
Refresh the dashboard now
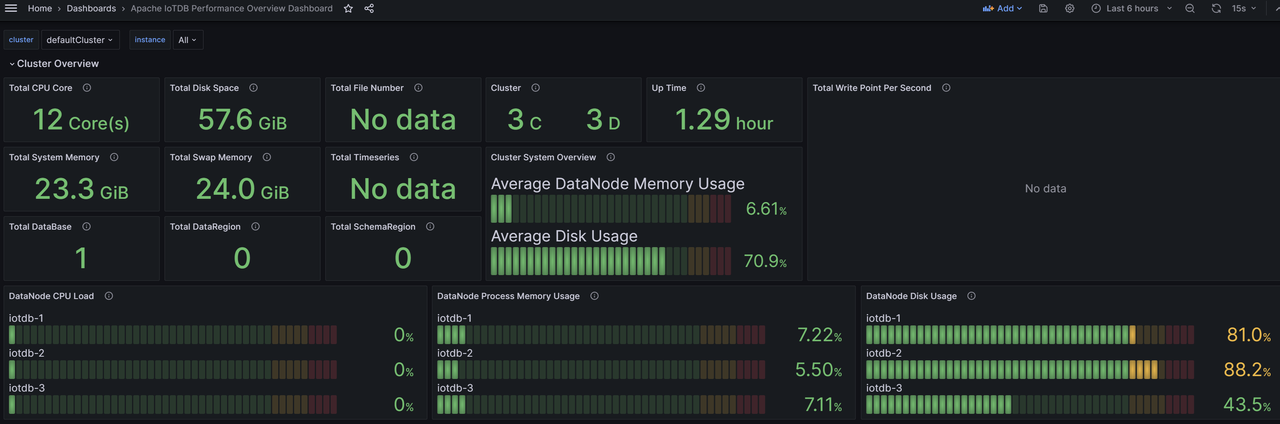1216,8
